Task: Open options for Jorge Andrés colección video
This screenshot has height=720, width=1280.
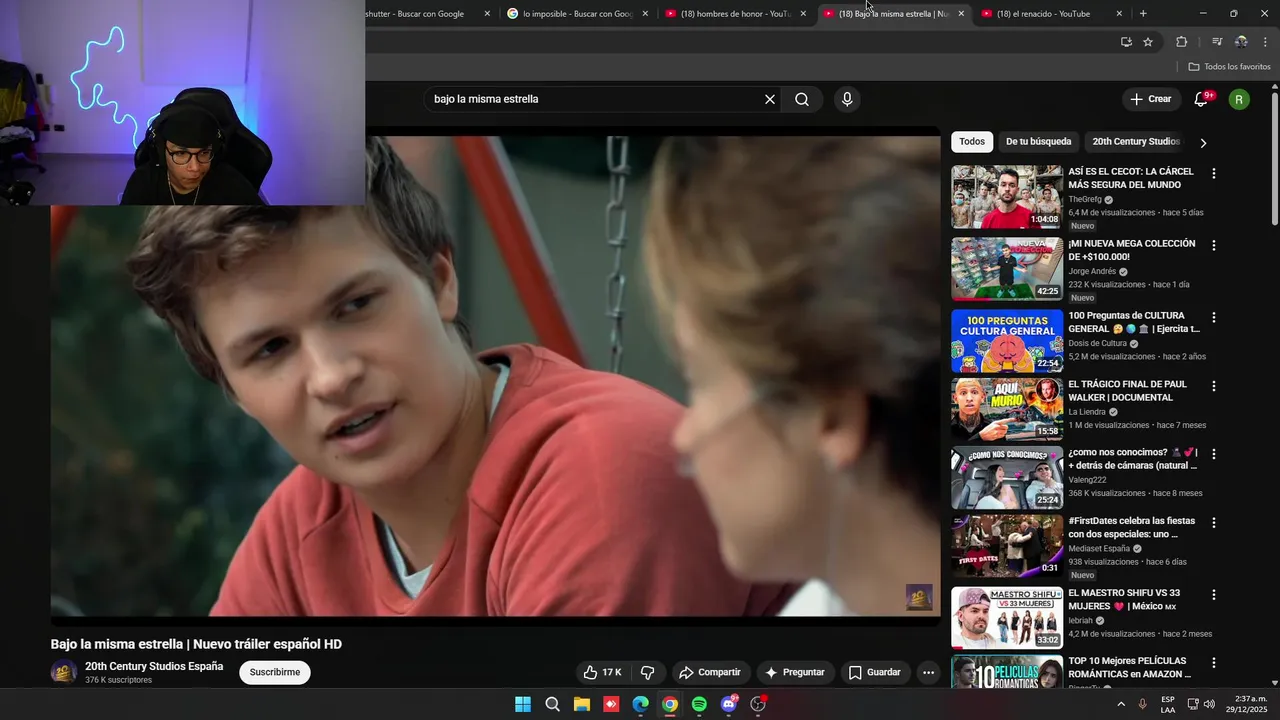Action: (1214, 245)
